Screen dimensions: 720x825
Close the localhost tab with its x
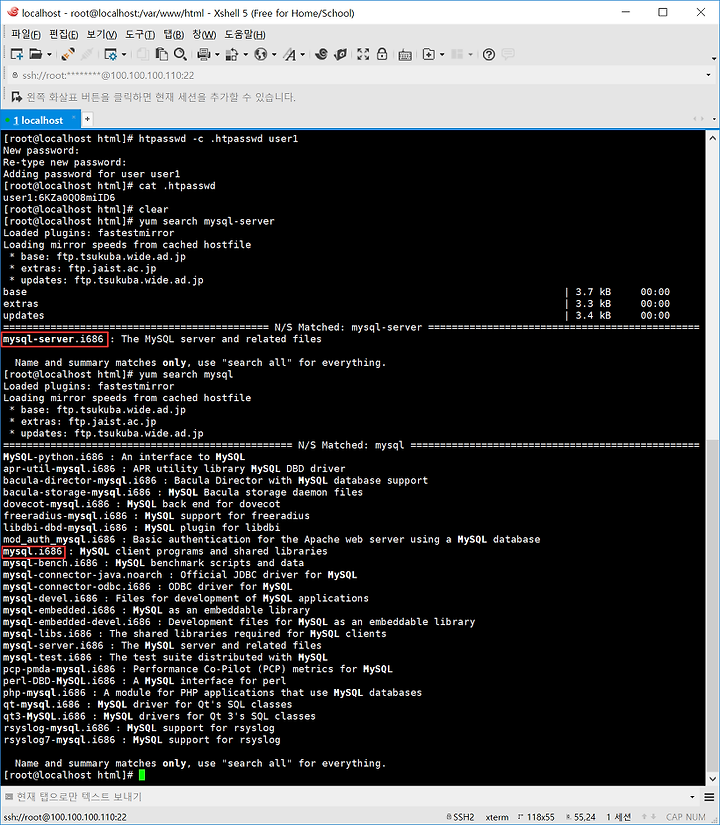click(x=74, y=117)
